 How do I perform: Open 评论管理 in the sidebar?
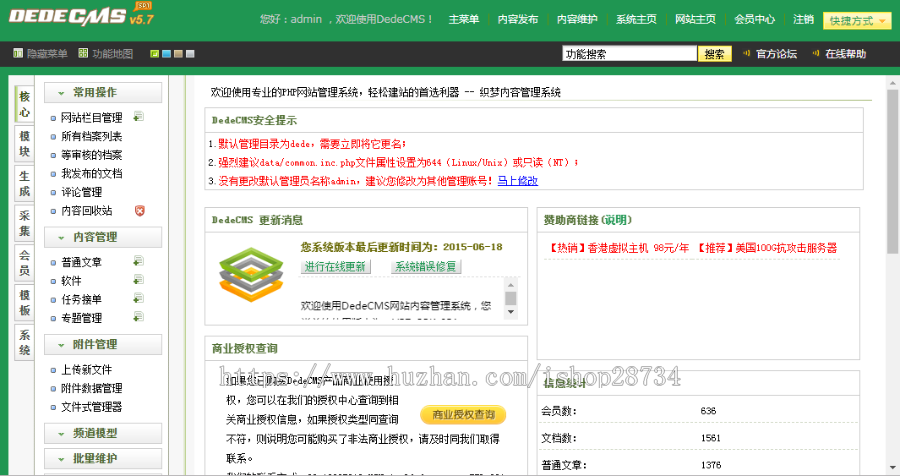point(82,192)
